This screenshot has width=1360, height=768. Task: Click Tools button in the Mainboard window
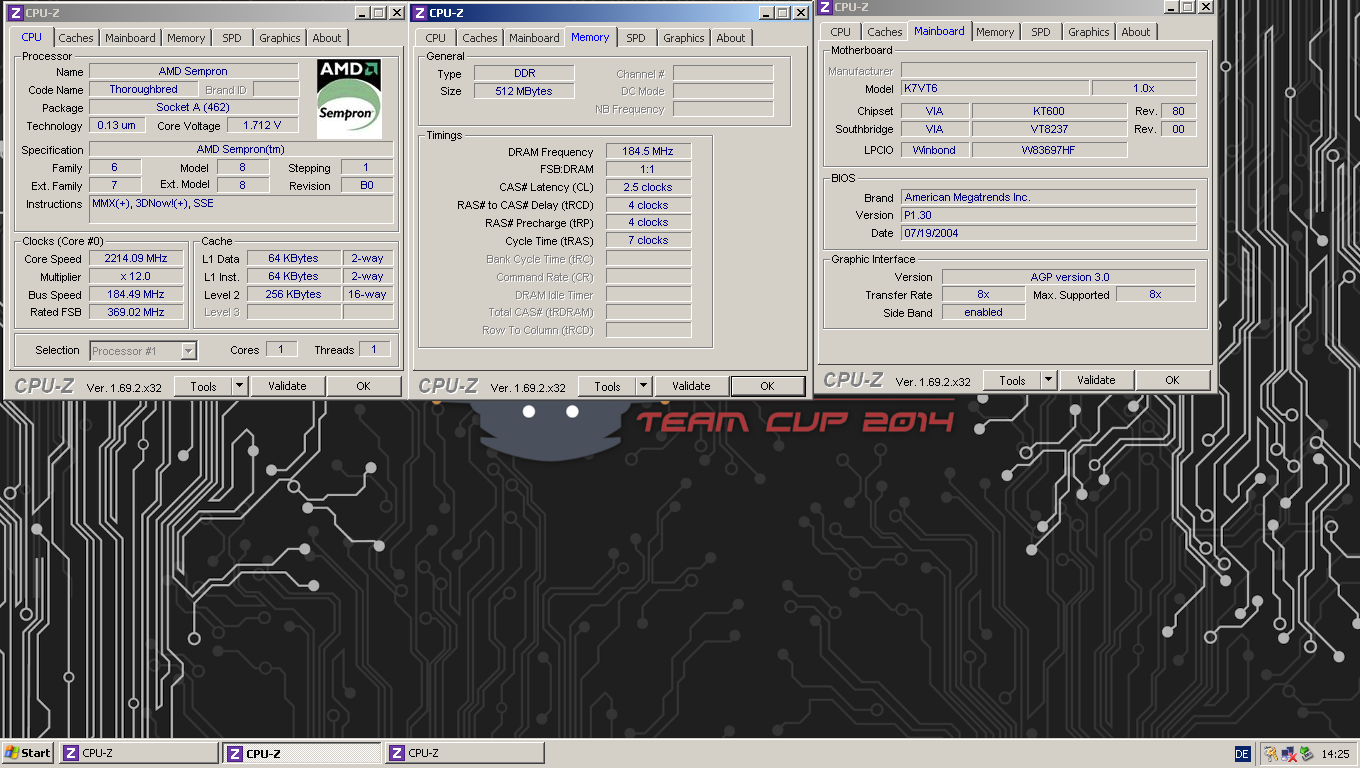1012,380
